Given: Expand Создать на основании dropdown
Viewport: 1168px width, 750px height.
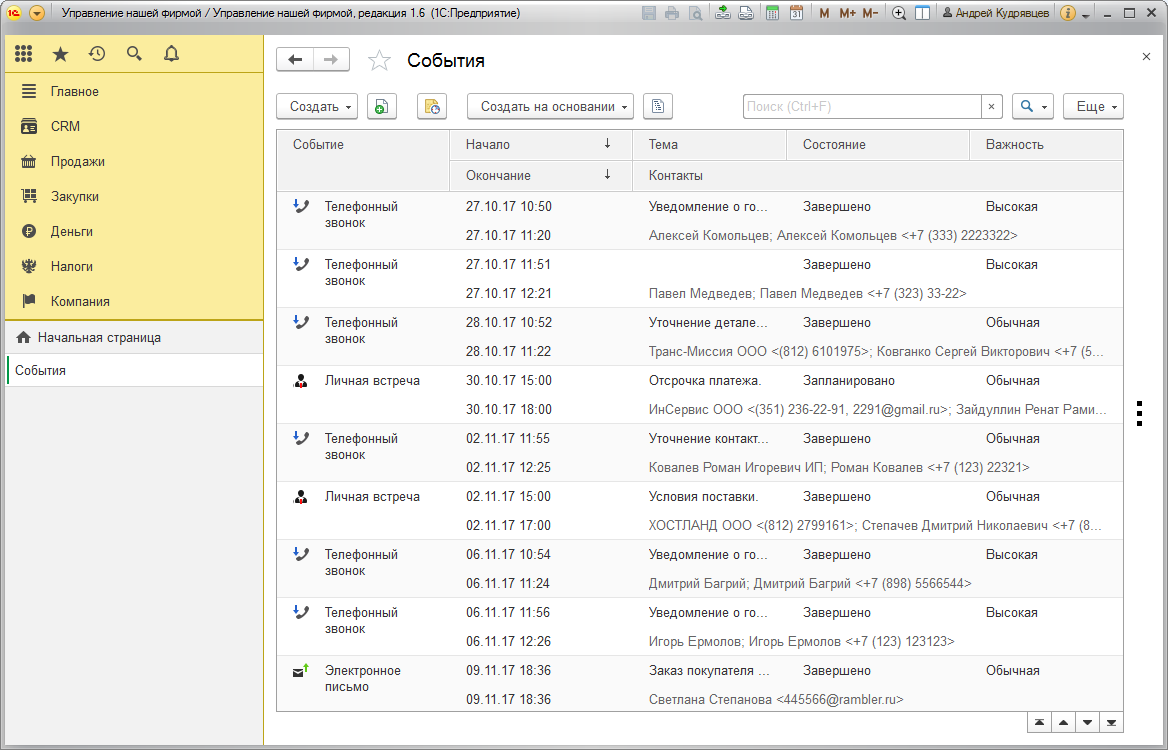Looking at the screenshot, I should [x=550, y=107].
